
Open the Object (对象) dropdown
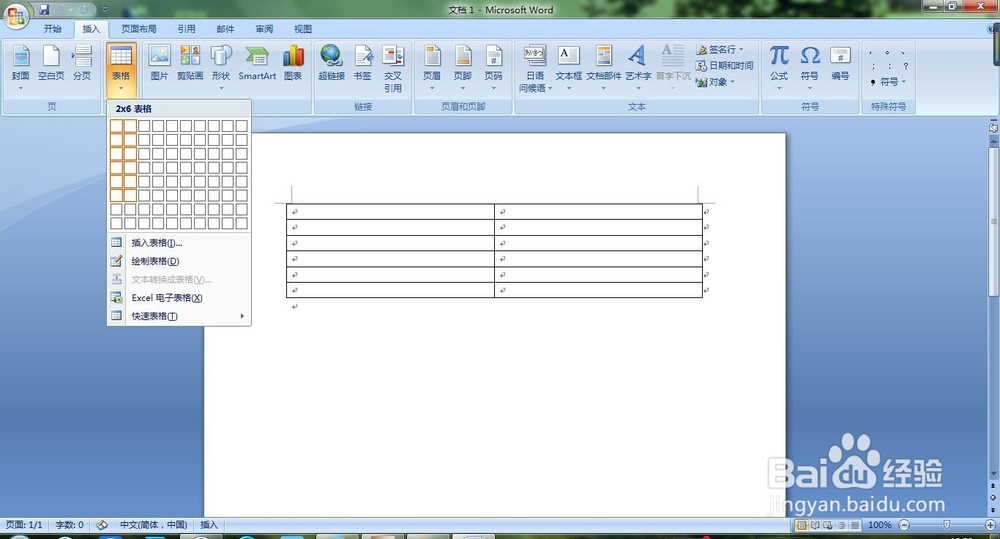[716, 82]
